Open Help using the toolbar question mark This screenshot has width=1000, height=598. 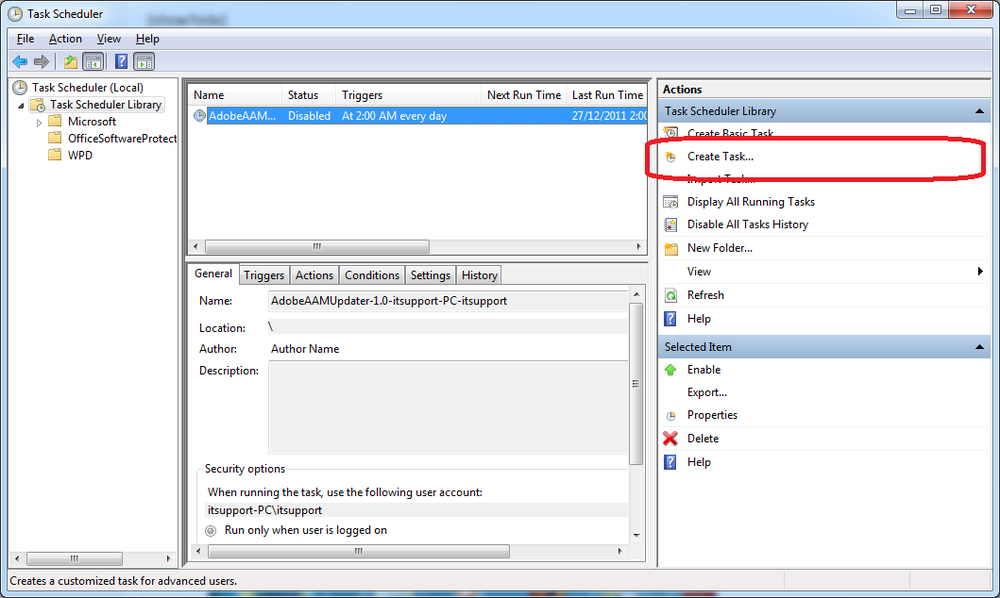pos(121,61)
